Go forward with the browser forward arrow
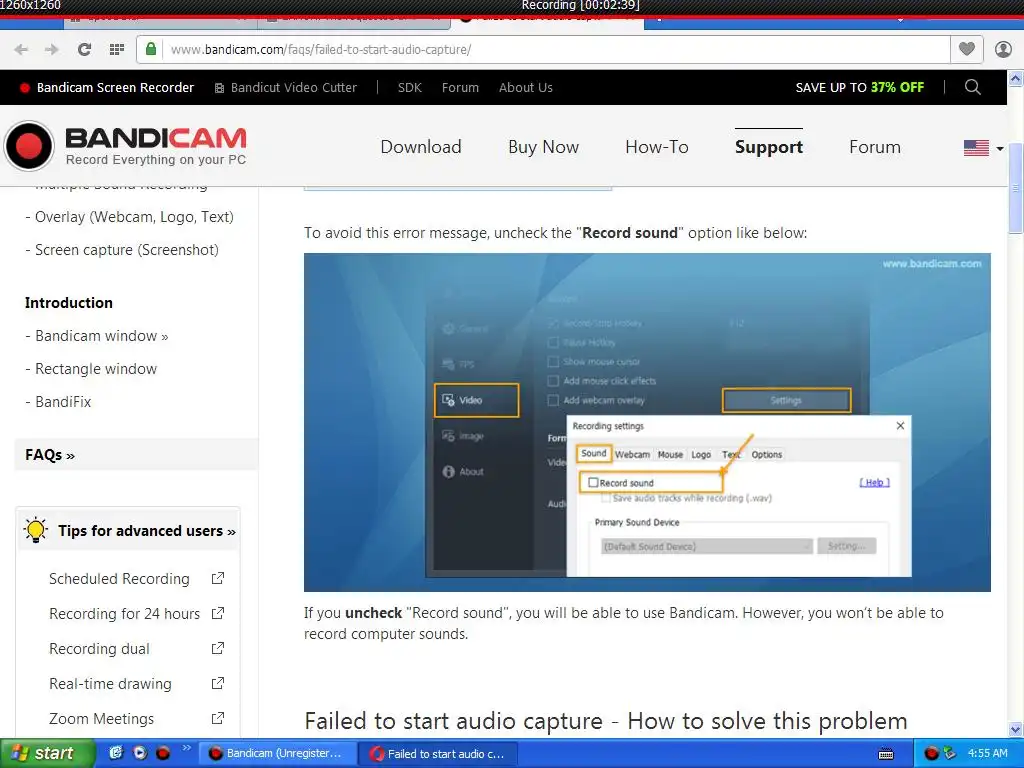The width and height of the screenshot is (1024, 768). pyautogui.click(x=52, y=50)
